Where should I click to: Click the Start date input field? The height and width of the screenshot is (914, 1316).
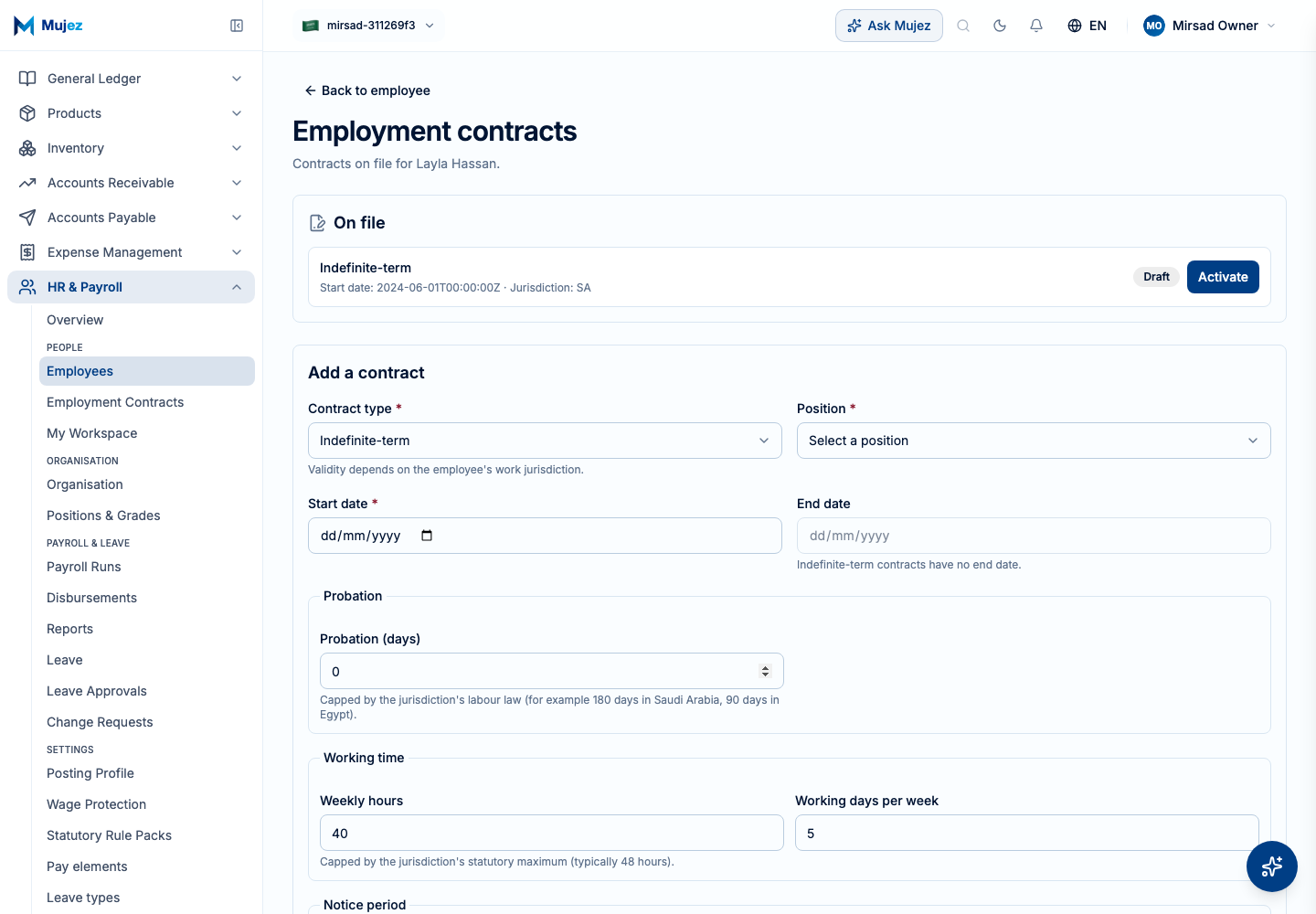pos(545,536)
